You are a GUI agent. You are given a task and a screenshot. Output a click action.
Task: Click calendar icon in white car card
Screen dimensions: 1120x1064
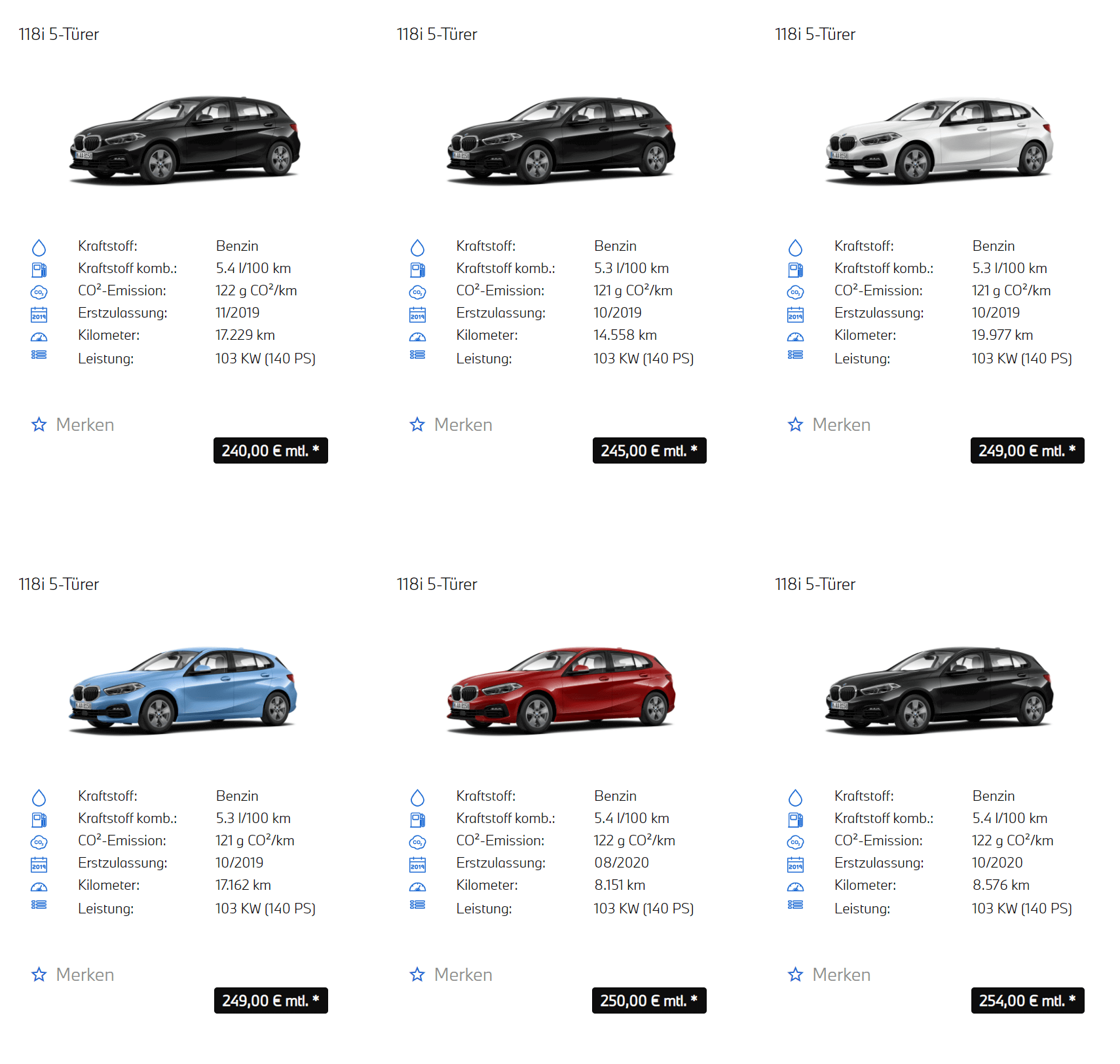pos(796,314)
